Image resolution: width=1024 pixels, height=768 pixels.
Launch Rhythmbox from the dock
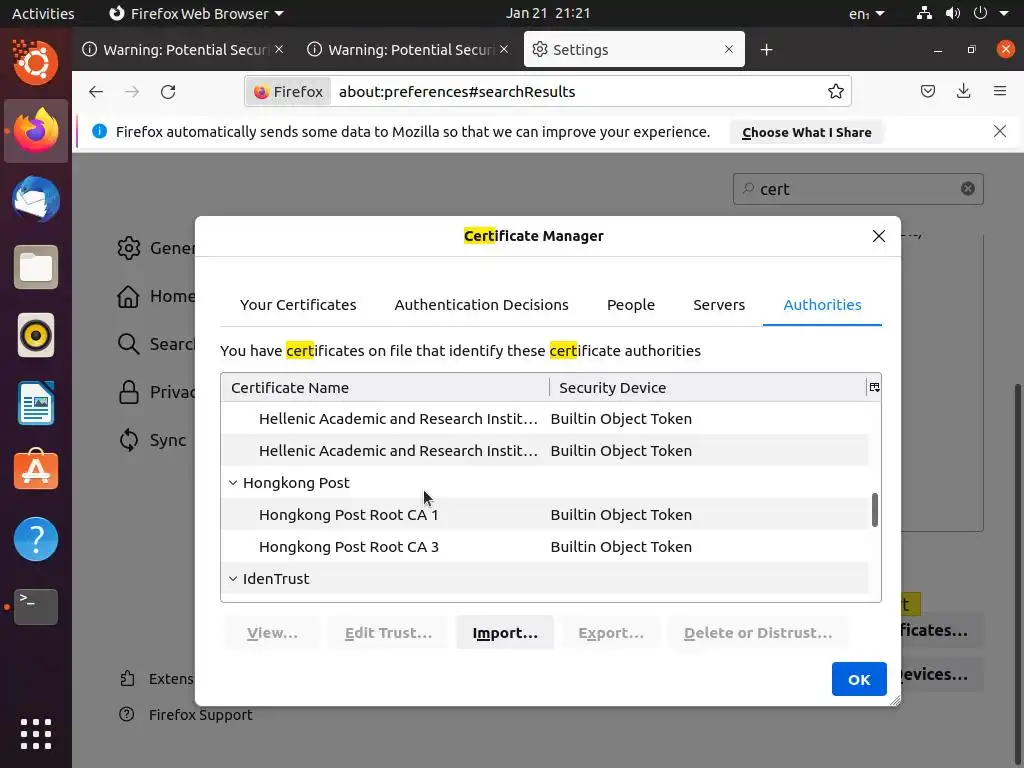[36, 336]
